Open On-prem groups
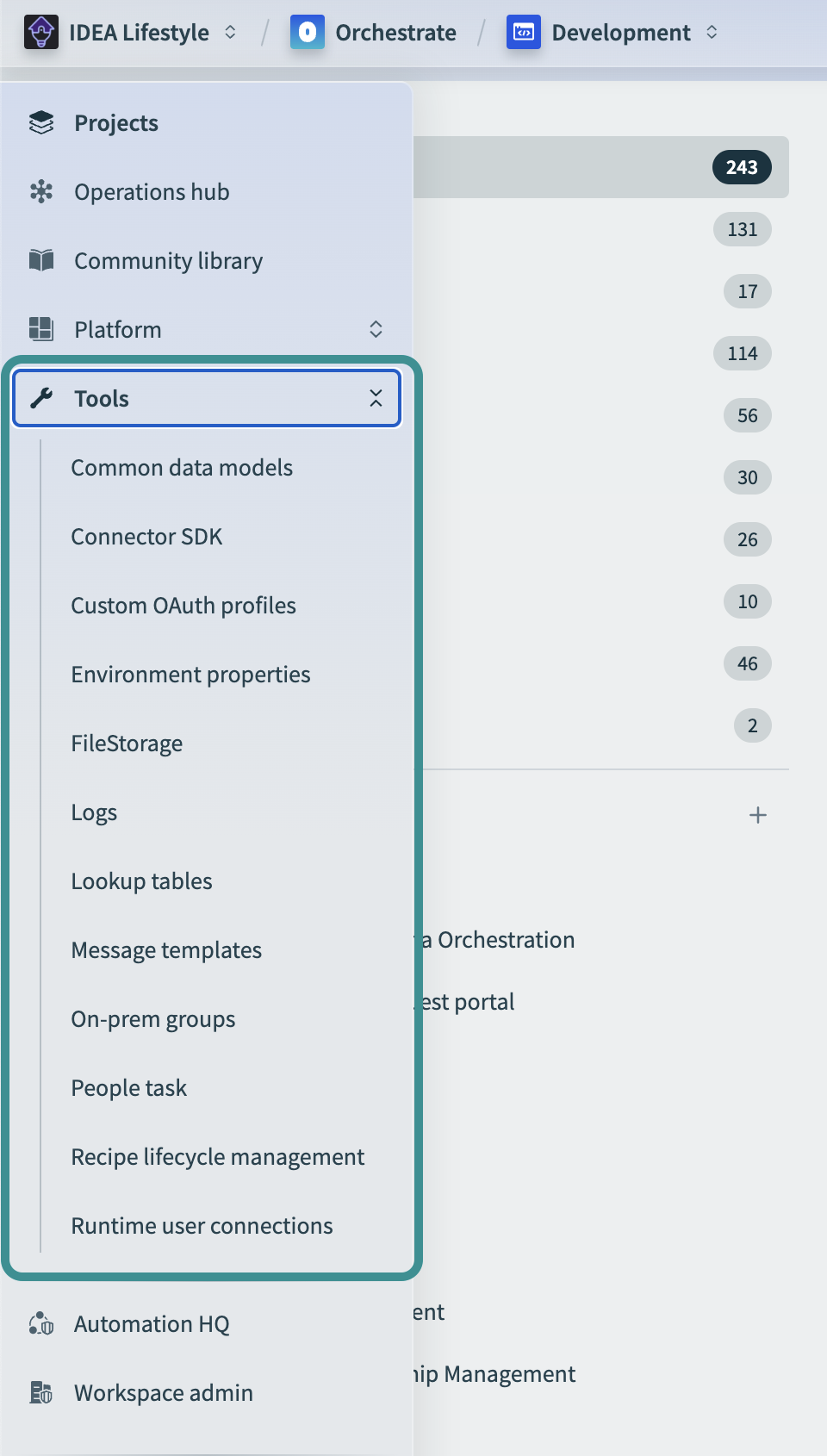This screenshot has height=1456, width=827. tap(153, 1019)
